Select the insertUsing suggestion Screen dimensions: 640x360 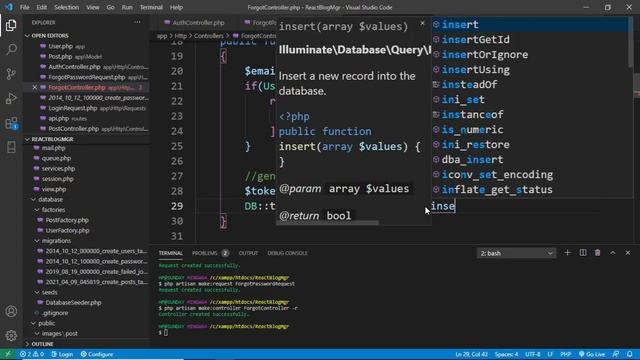(530, 70)
